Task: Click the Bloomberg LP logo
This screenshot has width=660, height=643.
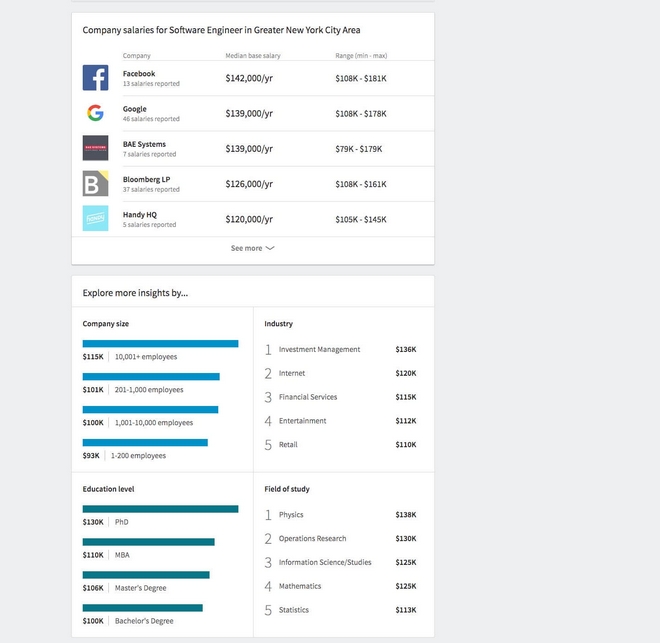Action: 95,184
